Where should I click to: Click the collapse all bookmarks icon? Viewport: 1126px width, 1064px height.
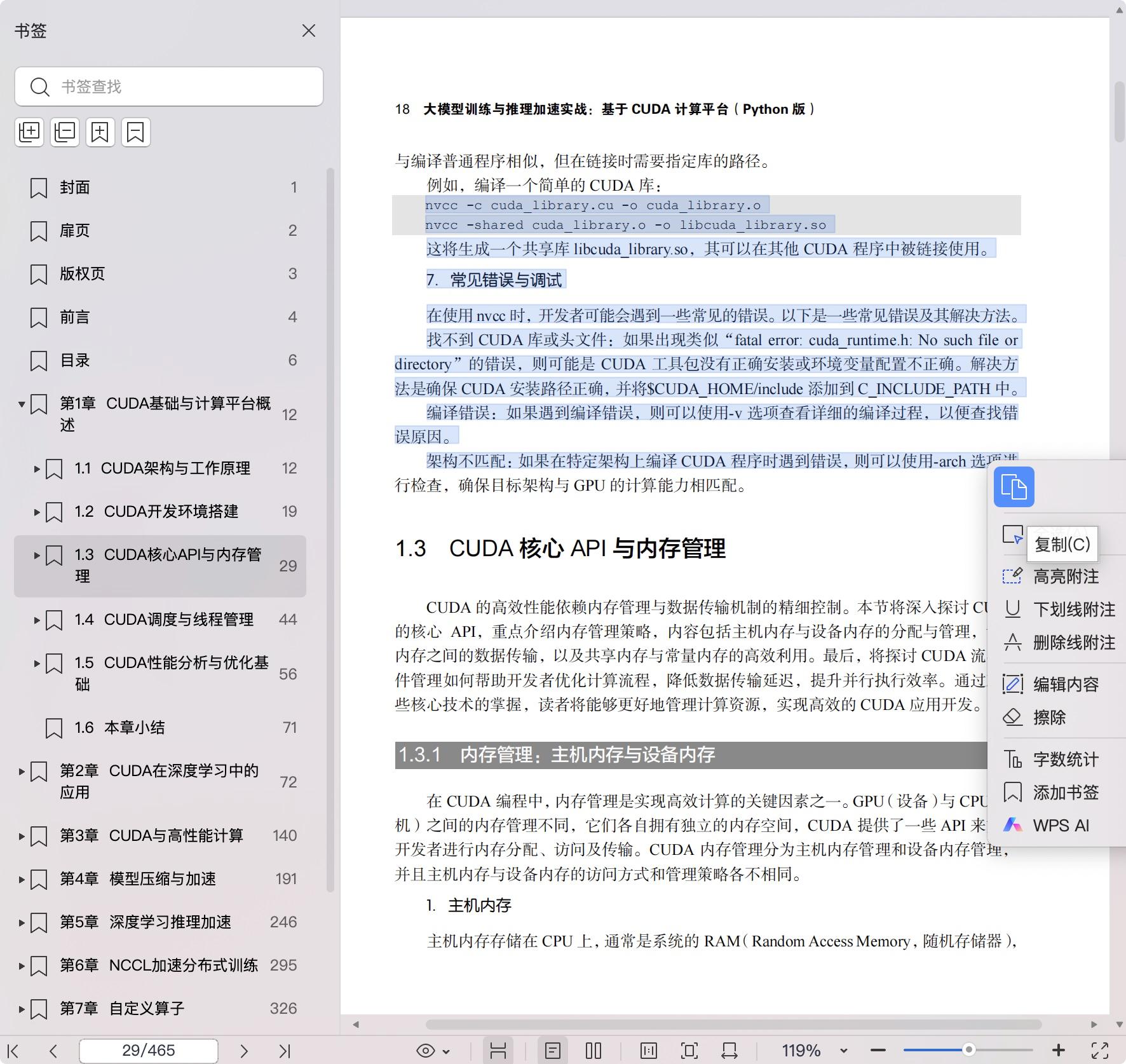click(x=65, y=132)
